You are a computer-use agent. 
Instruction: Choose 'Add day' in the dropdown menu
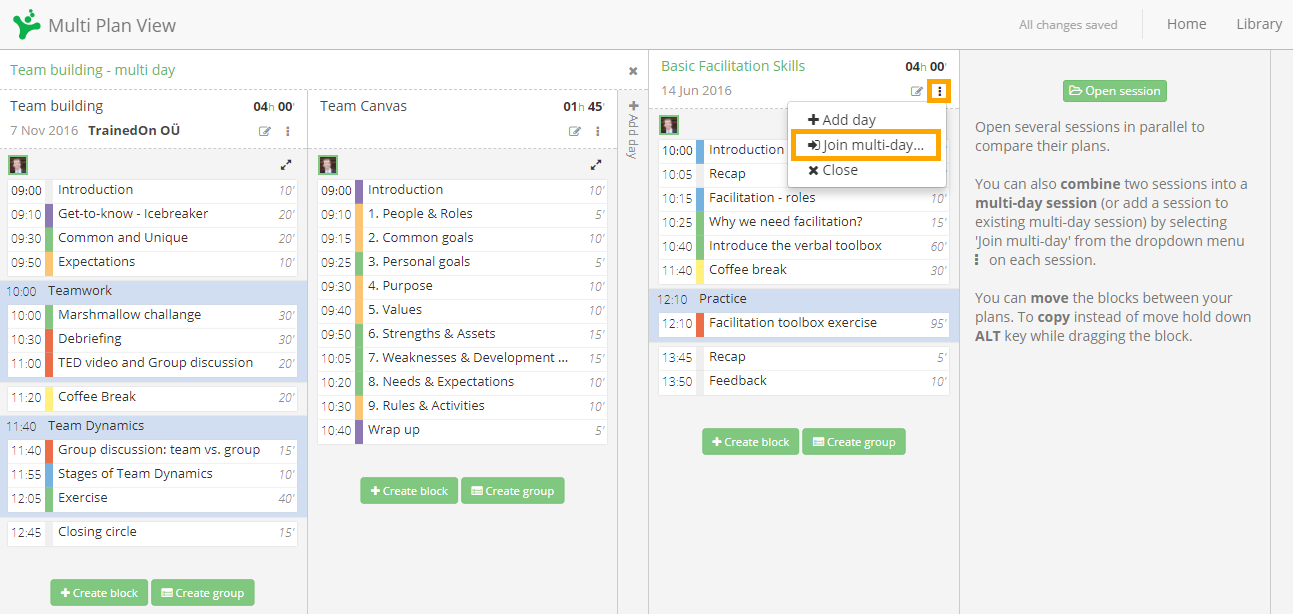coord(842,120)
